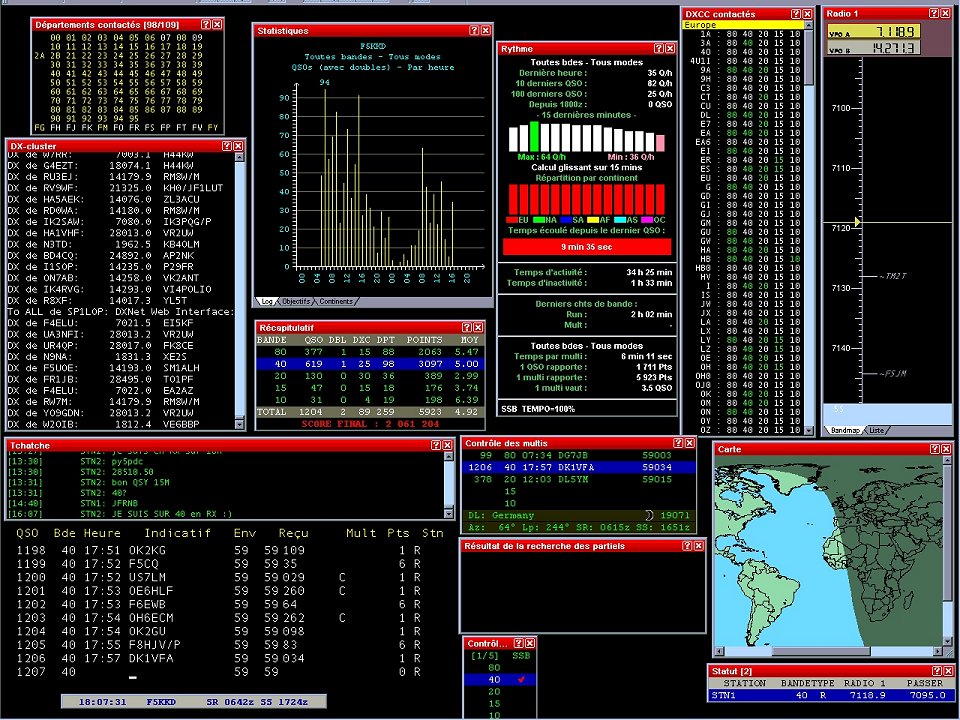Open help for the Récapitulatif window
This screenshot has width=960, height=720.
[x=467, y=327]
